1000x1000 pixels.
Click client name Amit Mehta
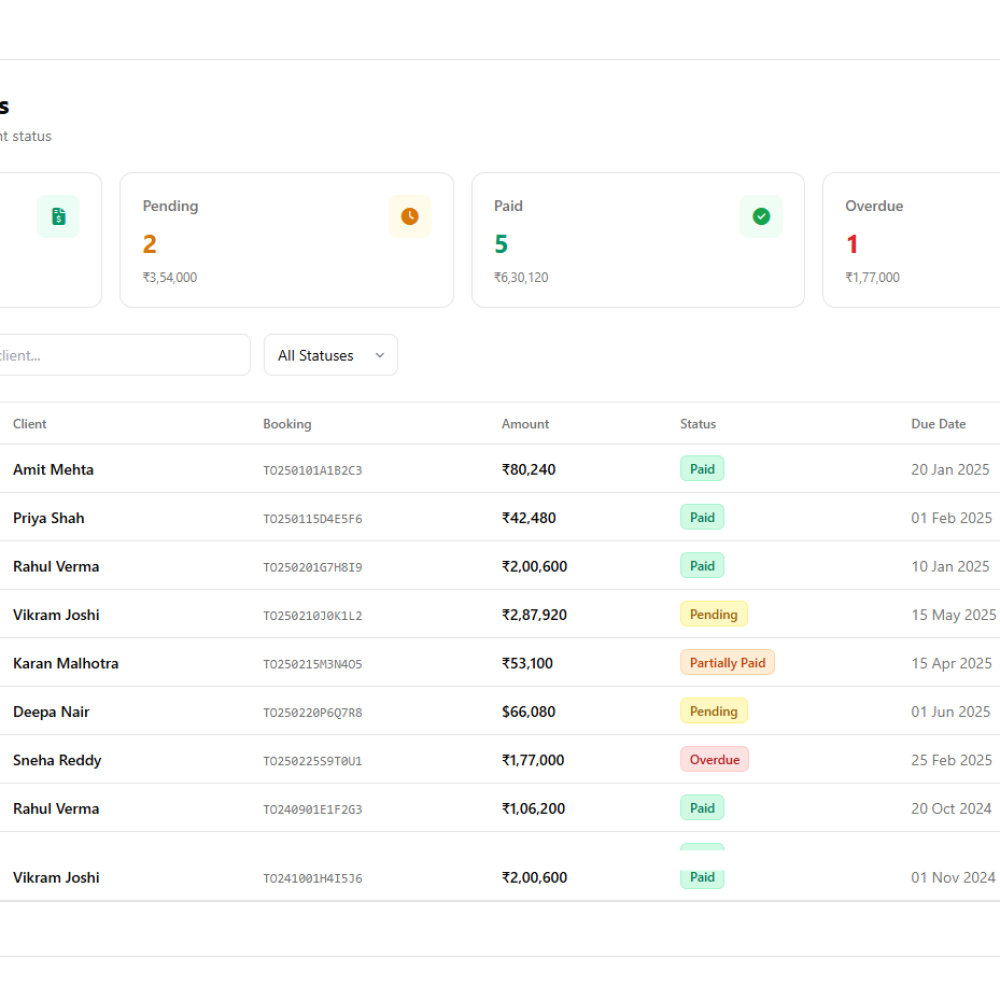(x=53, y=469)
